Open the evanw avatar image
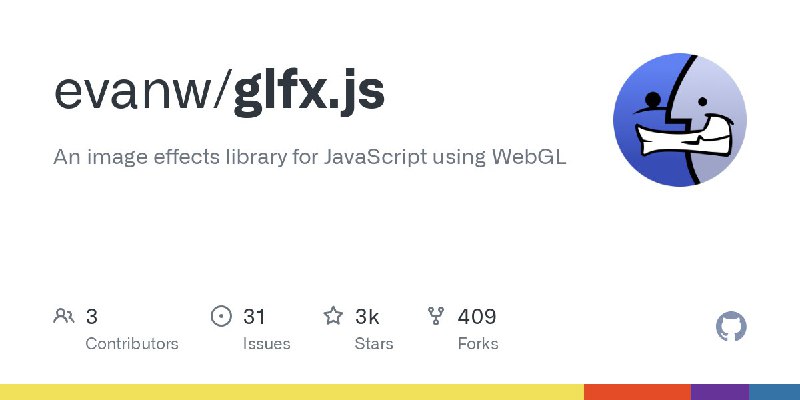This screenshot has width=800, height=400. pos(680,120)
